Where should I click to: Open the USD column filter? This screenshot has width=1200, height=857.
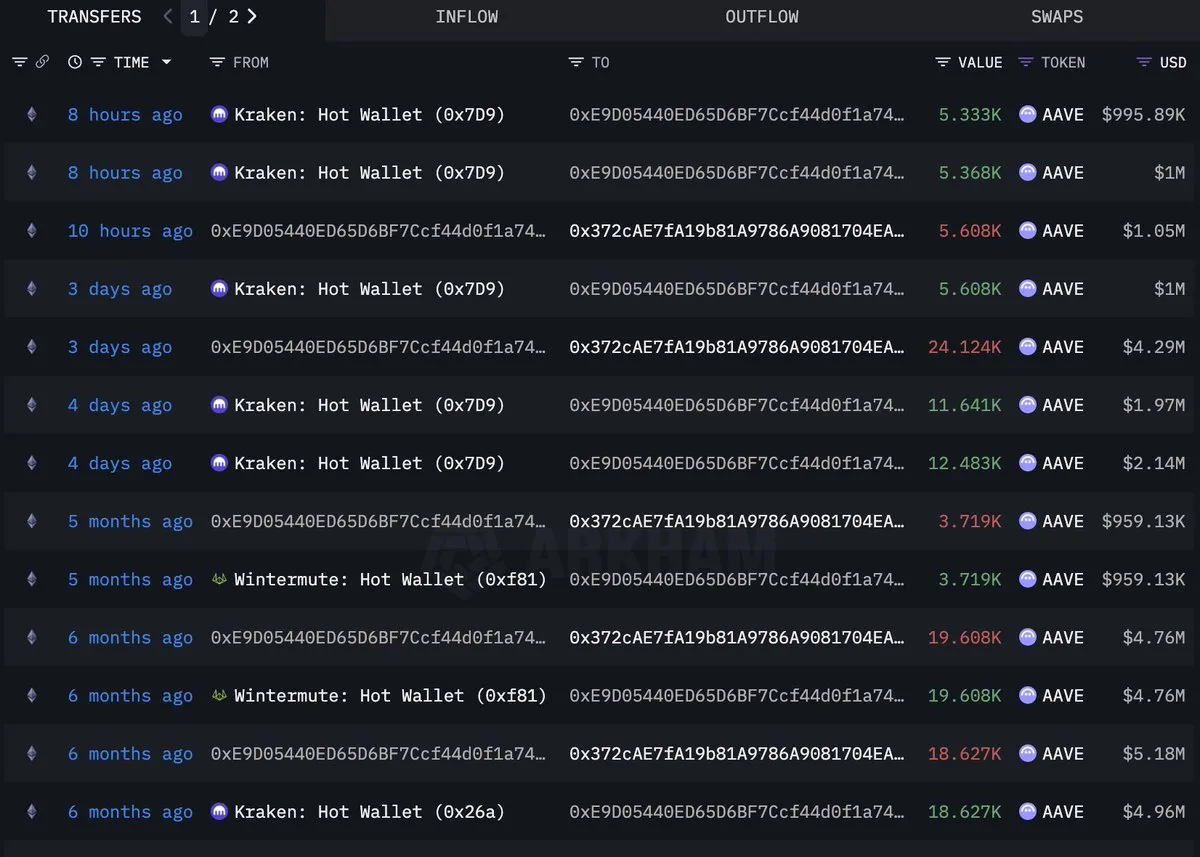point(1144,62)
